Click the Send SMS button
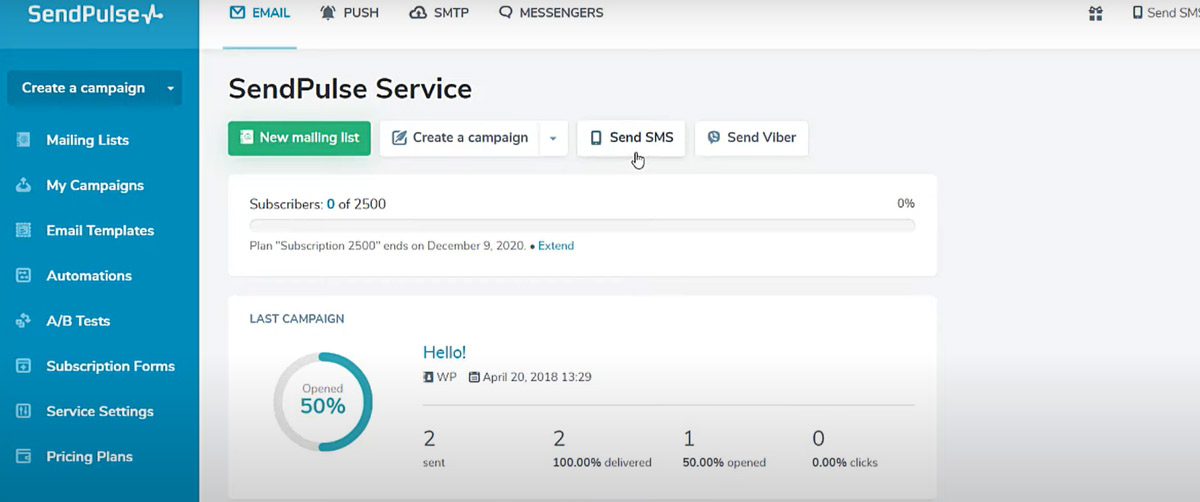Viewport: 1200px width, 502px height. [x=631, y=138]
